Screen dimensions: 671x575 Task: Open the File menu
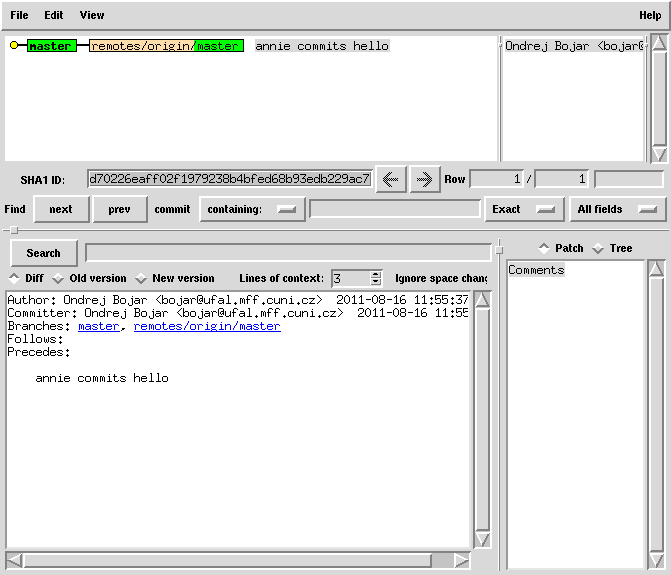(19, 15)
